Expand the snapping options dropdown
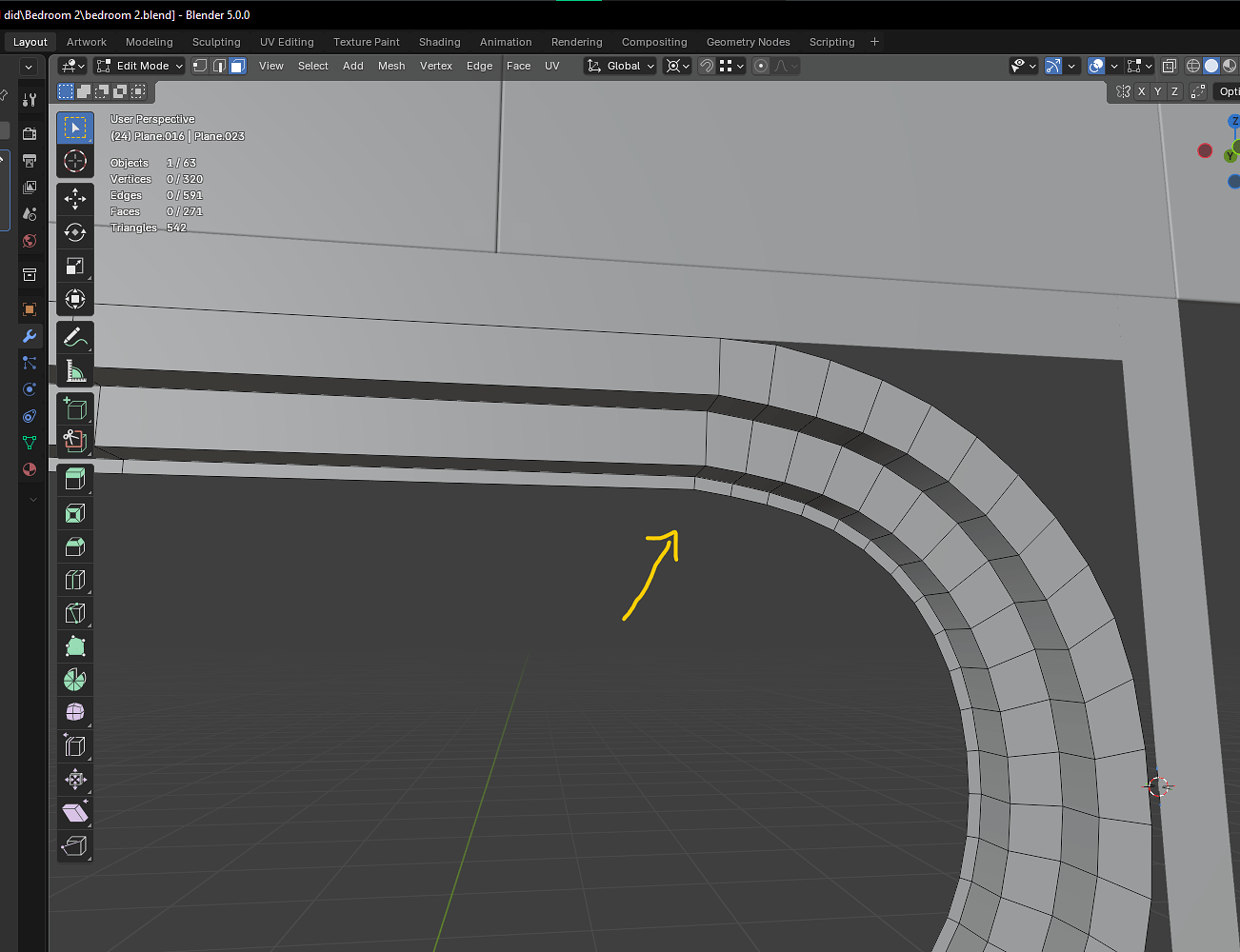This screenshot has width=1240, height=952. 731,66
